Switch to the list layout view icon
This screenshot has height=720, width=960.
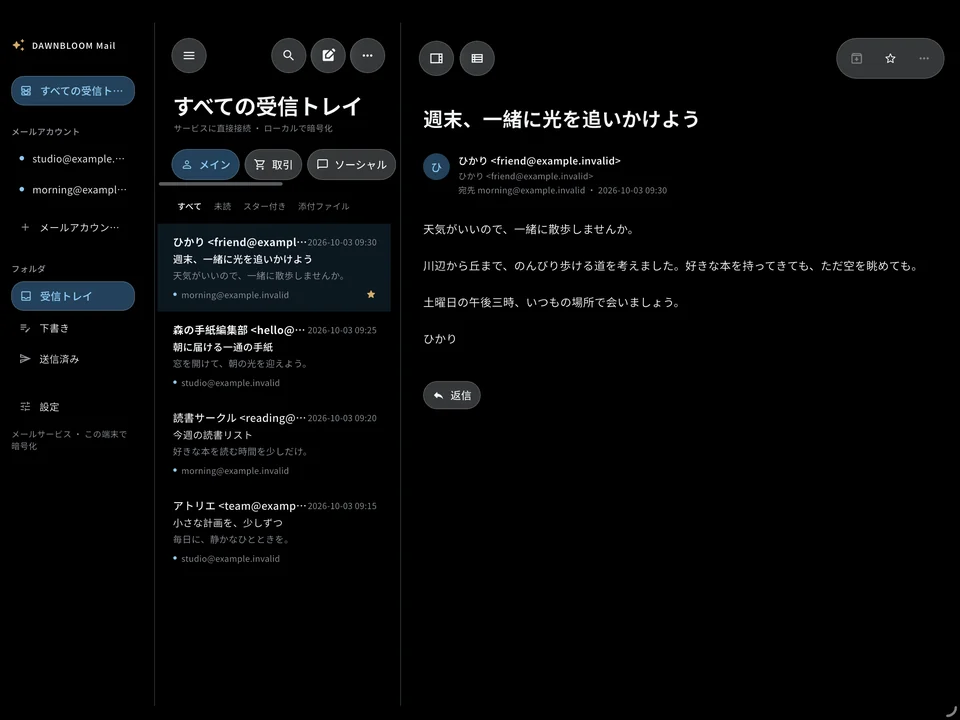477,58
